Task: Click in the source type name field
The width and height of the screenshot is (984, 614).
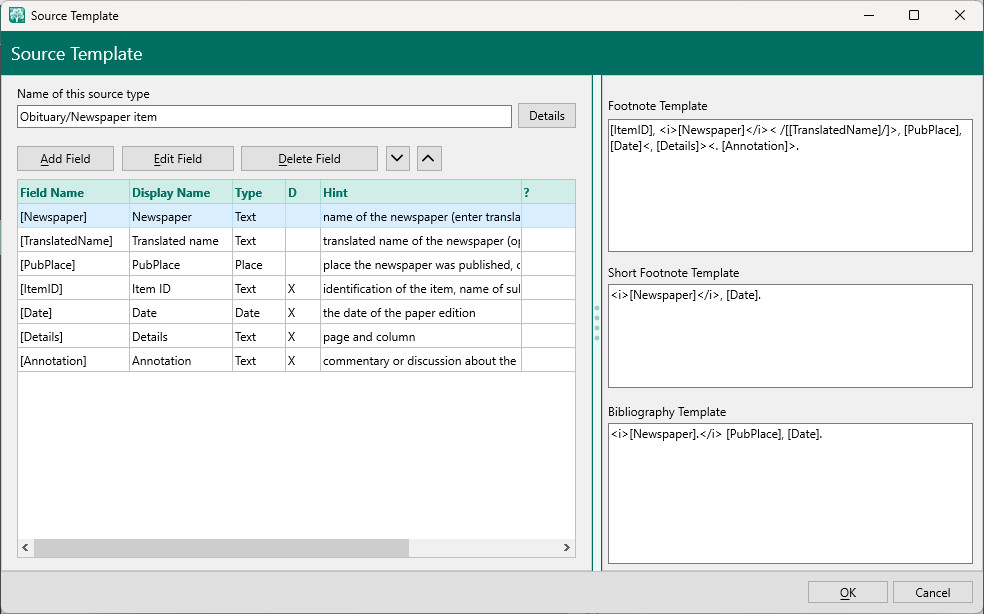Action: [x=264, y=117]
